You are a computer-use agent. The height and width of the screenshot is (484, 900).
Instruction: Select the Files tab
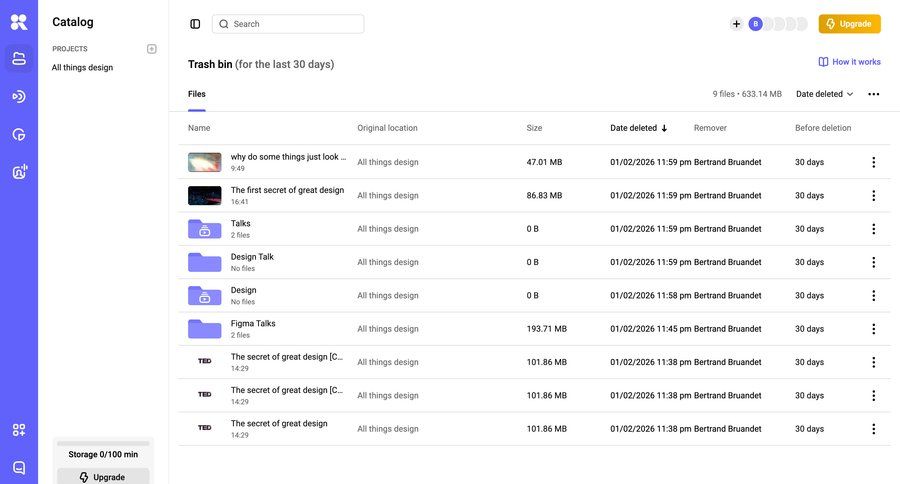tap(197, 94)
